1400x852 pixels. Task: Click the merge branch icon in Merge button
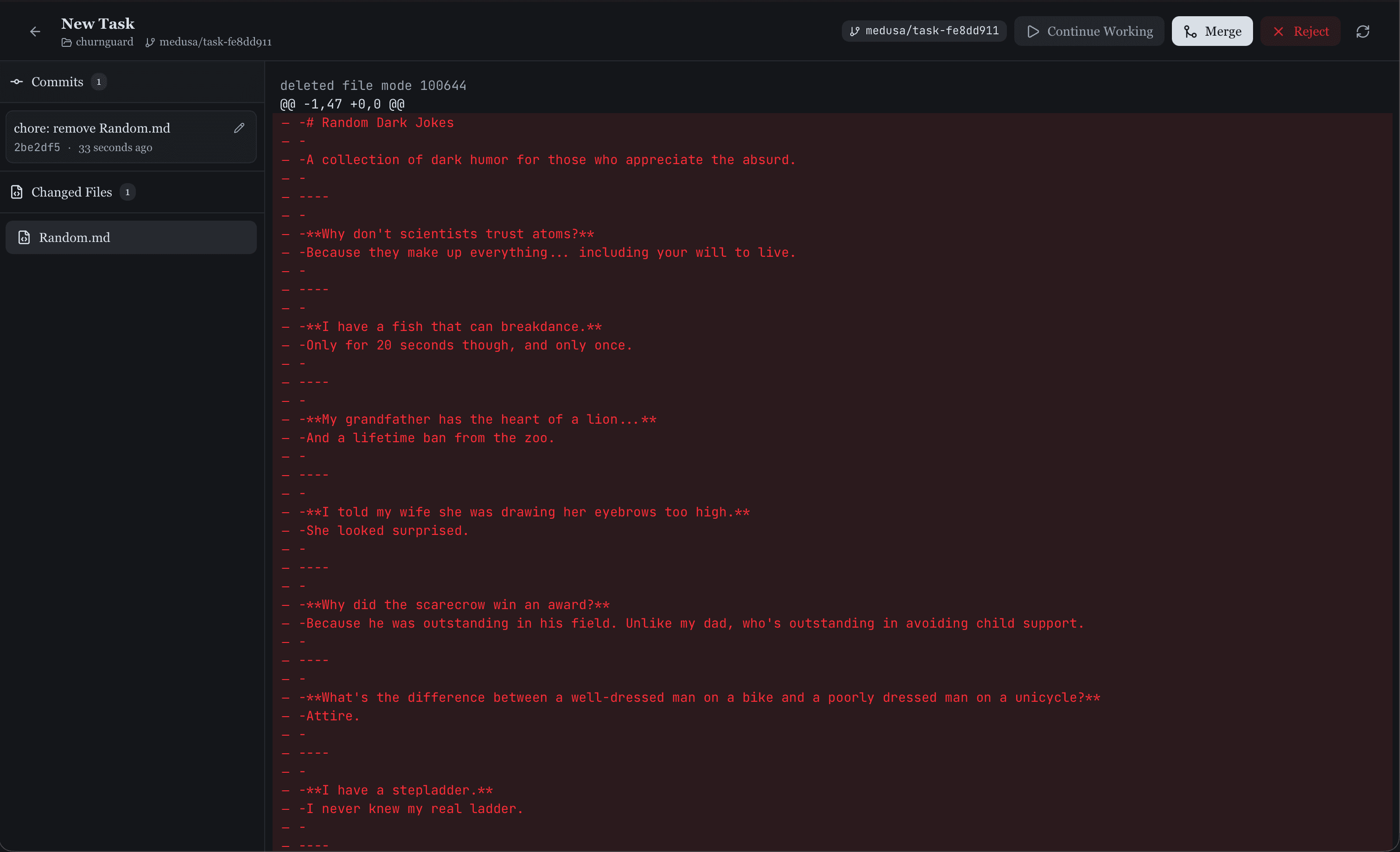[x=1191, y=31]
